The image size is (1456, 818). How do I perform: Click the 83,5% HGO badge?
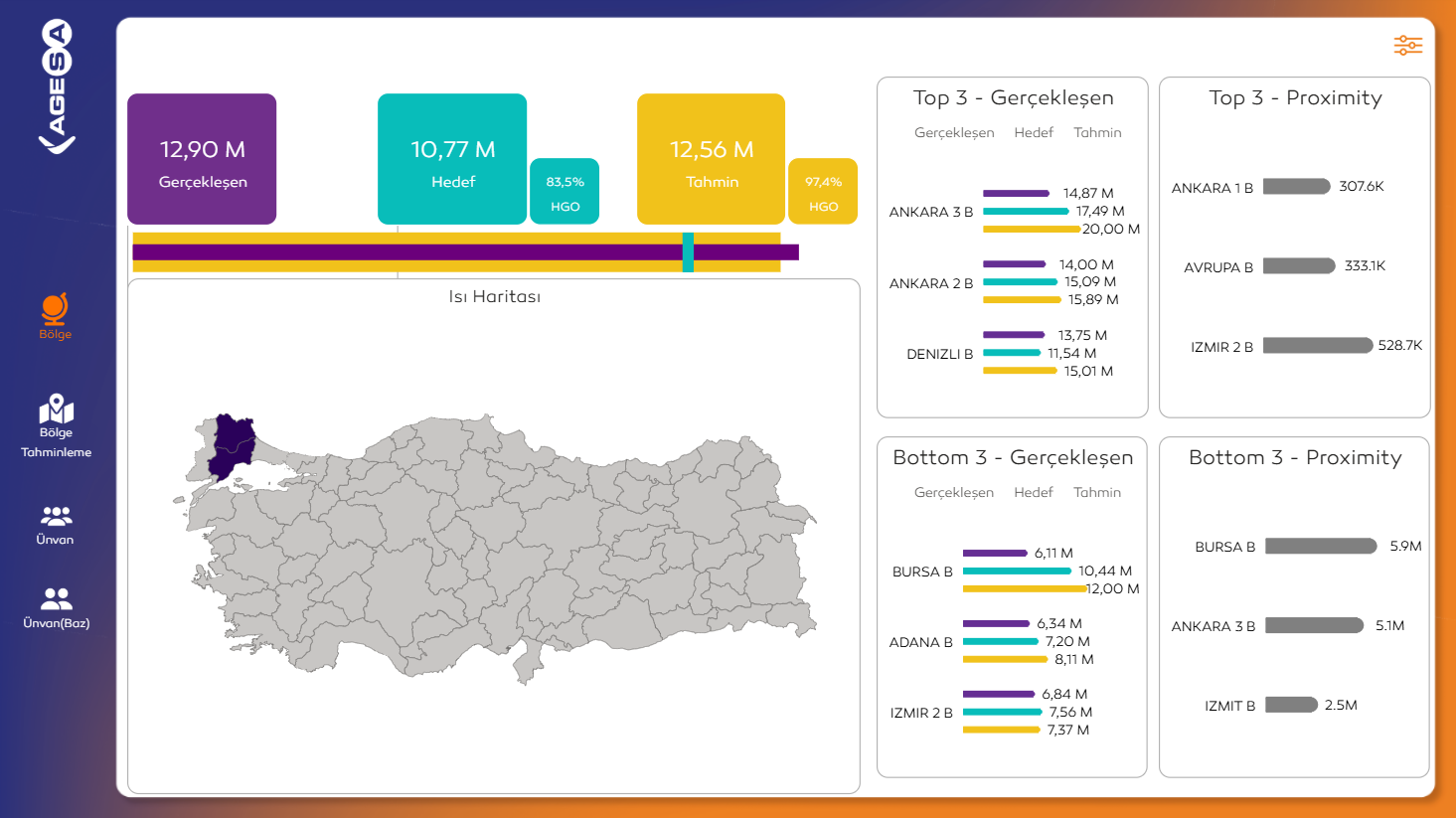pyautogui.click(x=565, y=190)
